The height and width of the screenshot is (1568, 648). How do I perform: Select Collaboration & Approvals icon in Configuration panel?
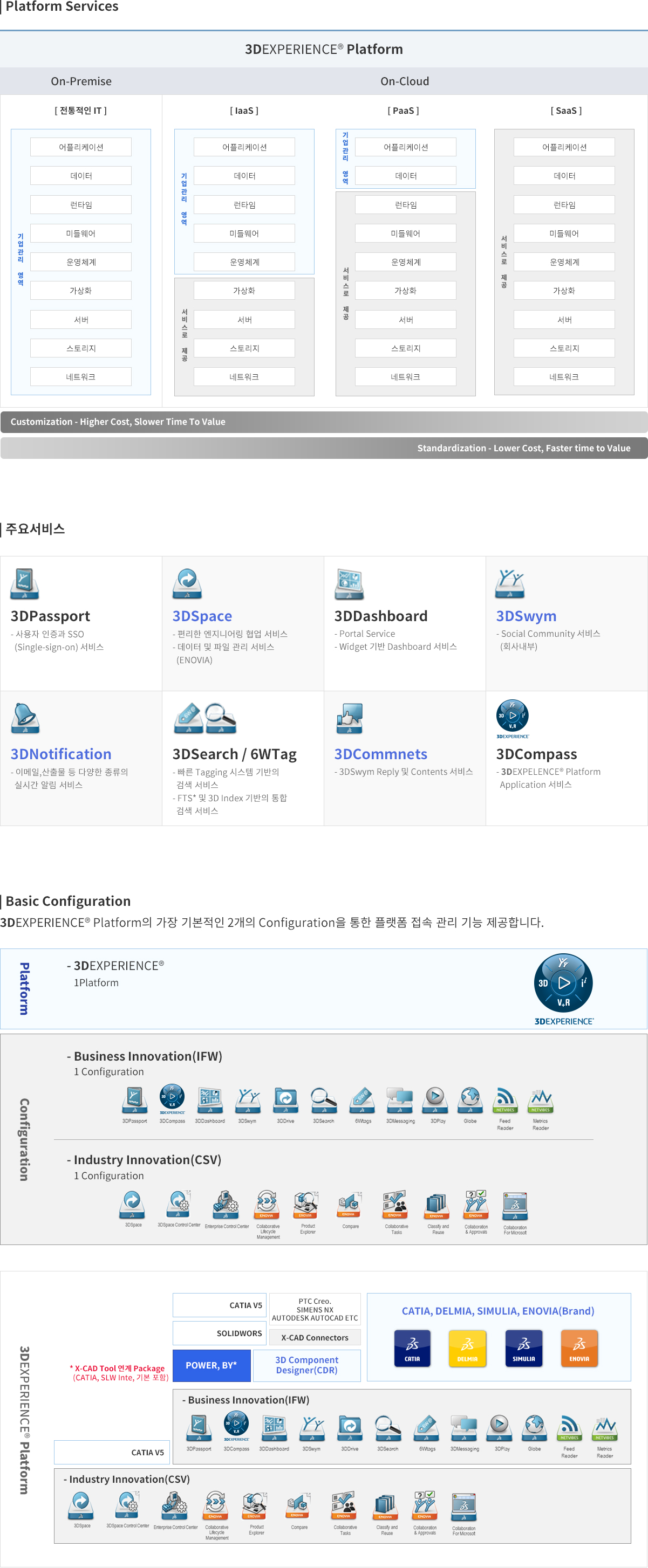point(476,1205)
